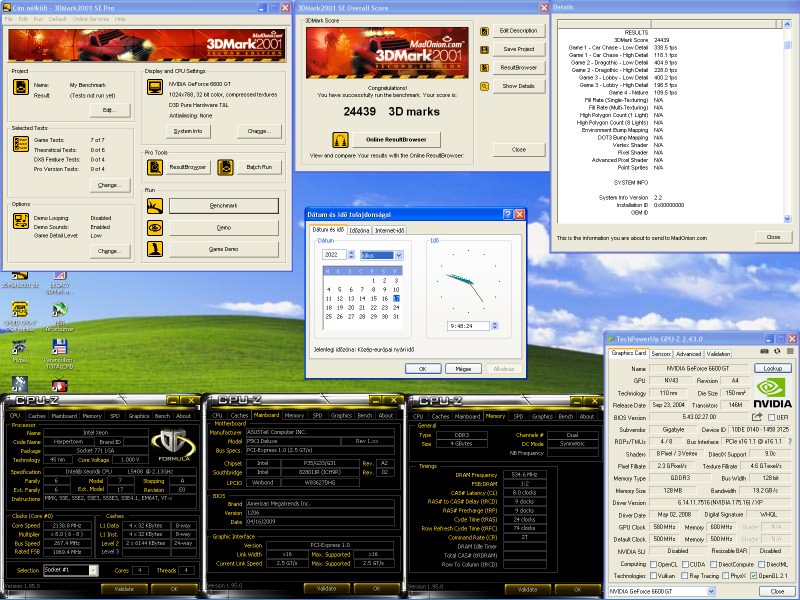800x600 pixels.
Task: Click the ResultBrowser magnifier icon in Pro Tools
Action: 155,166
